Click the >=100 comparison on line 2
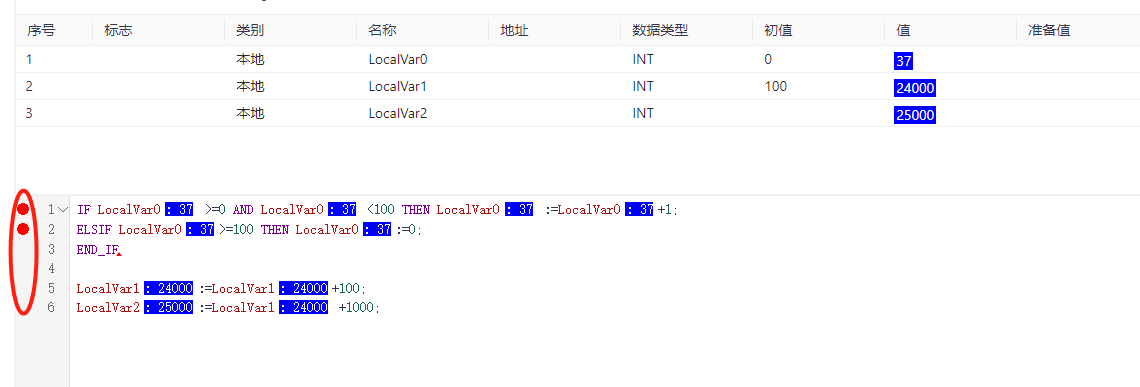 pyautogui.click(x=236, y=229)
